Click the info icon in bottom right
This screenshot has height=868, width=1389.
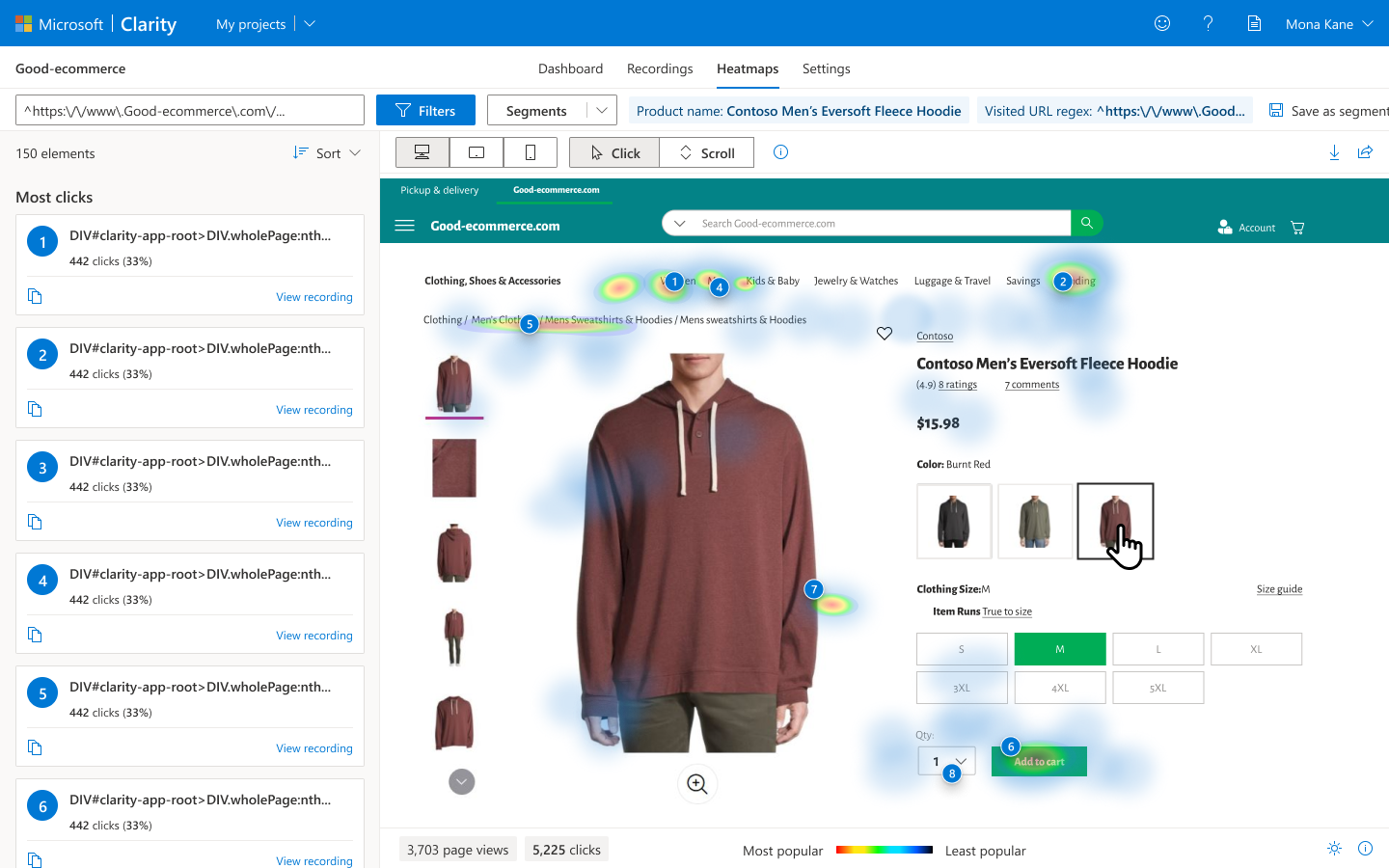1365,849
